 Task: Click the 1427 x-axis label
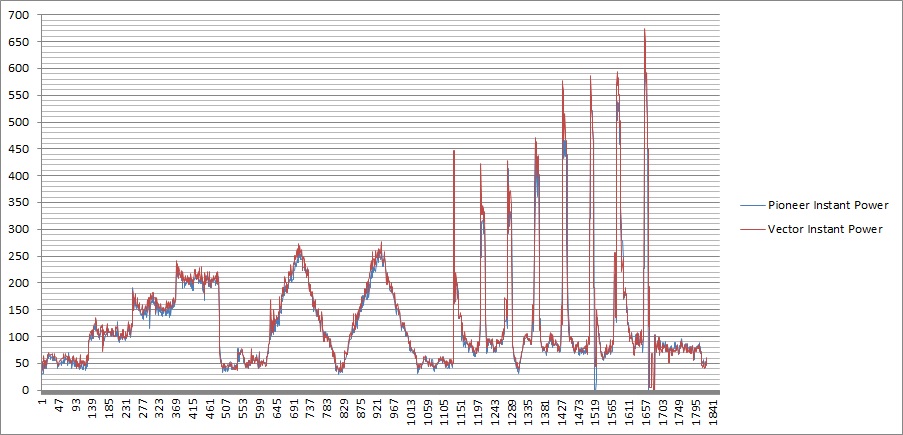563,412
